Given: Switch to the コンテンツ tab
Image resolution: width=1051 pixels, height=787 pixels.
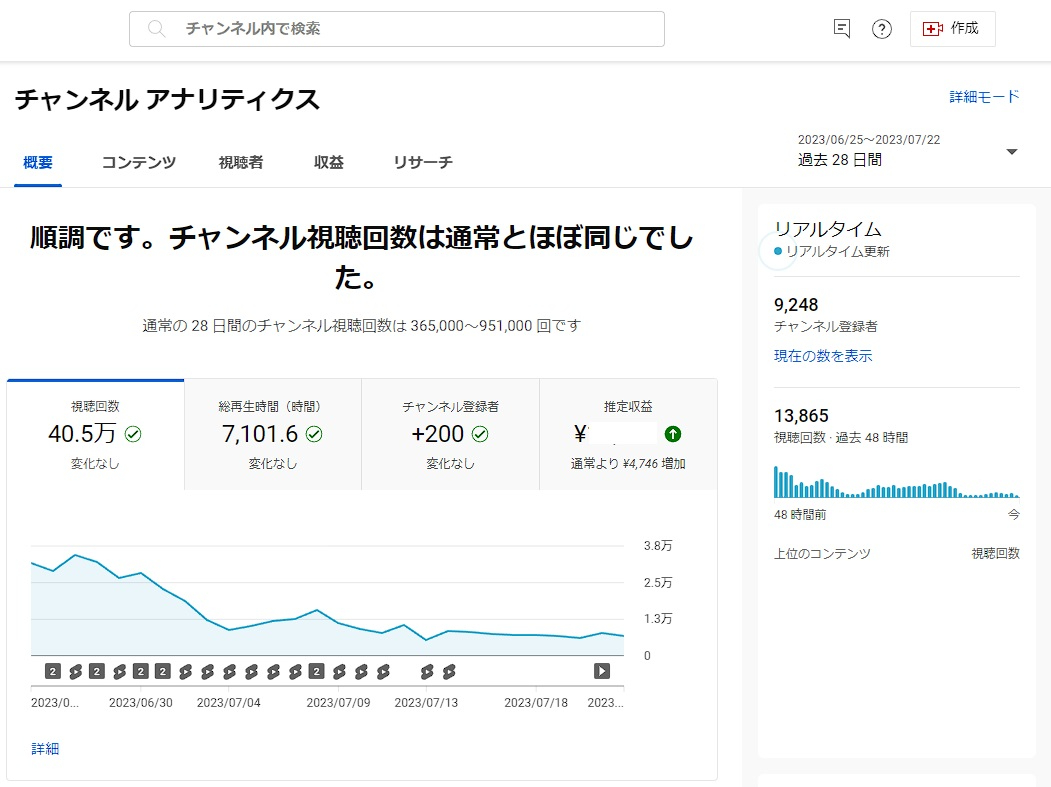Looking at the screenshot, I should coord(139,162).
